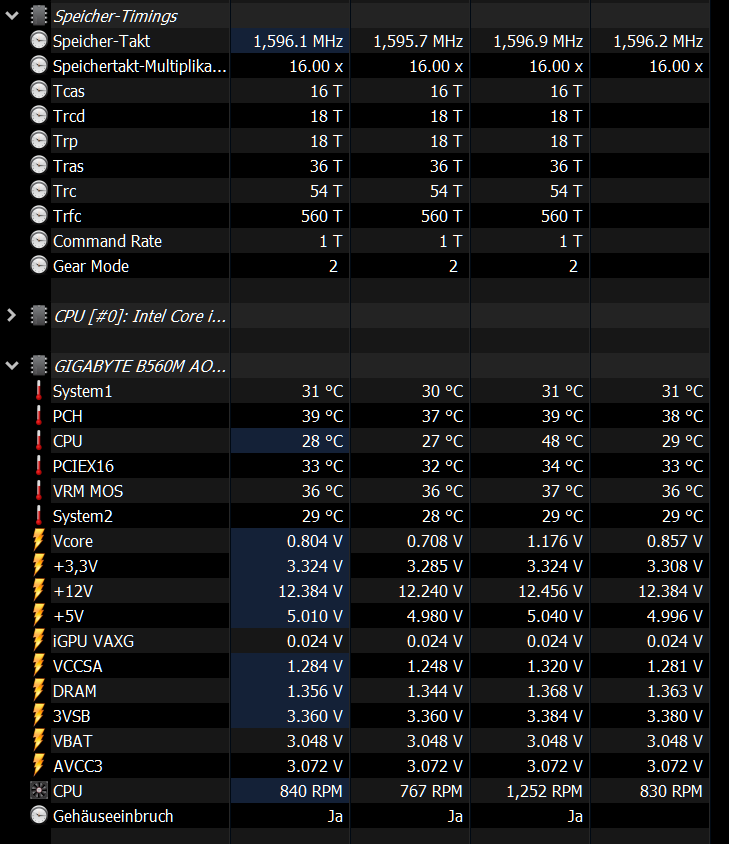Select the Speicher-Timings group heading
The image size is (729, 844).
point(115,16)
